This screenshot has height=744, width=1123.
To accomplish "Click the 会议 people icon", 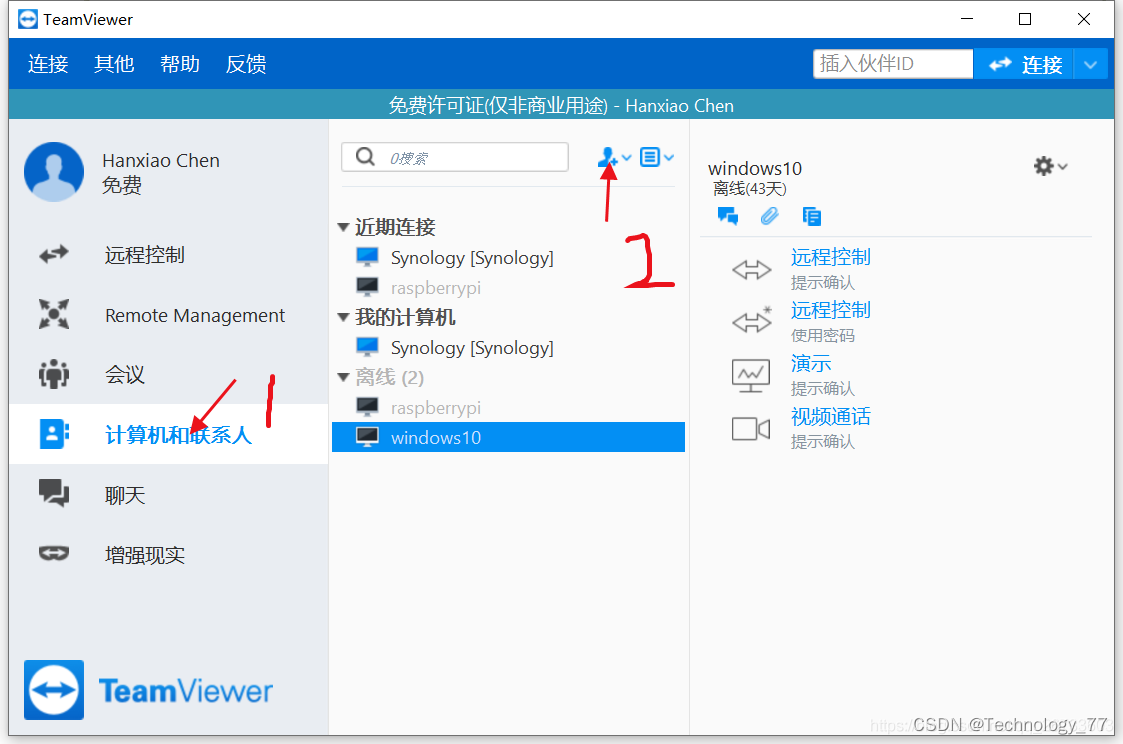I will tap(54, 374).
